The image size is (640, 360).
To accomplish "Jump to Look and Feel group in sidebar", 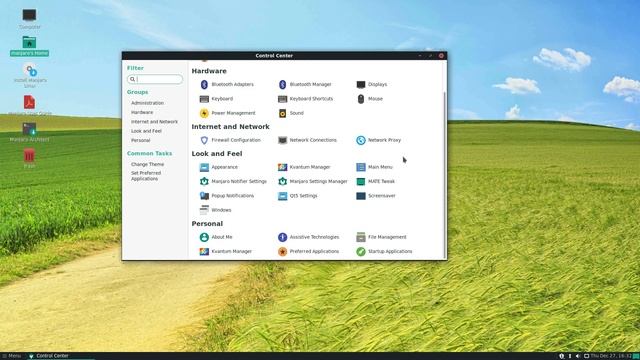I will tap(146, 131).
